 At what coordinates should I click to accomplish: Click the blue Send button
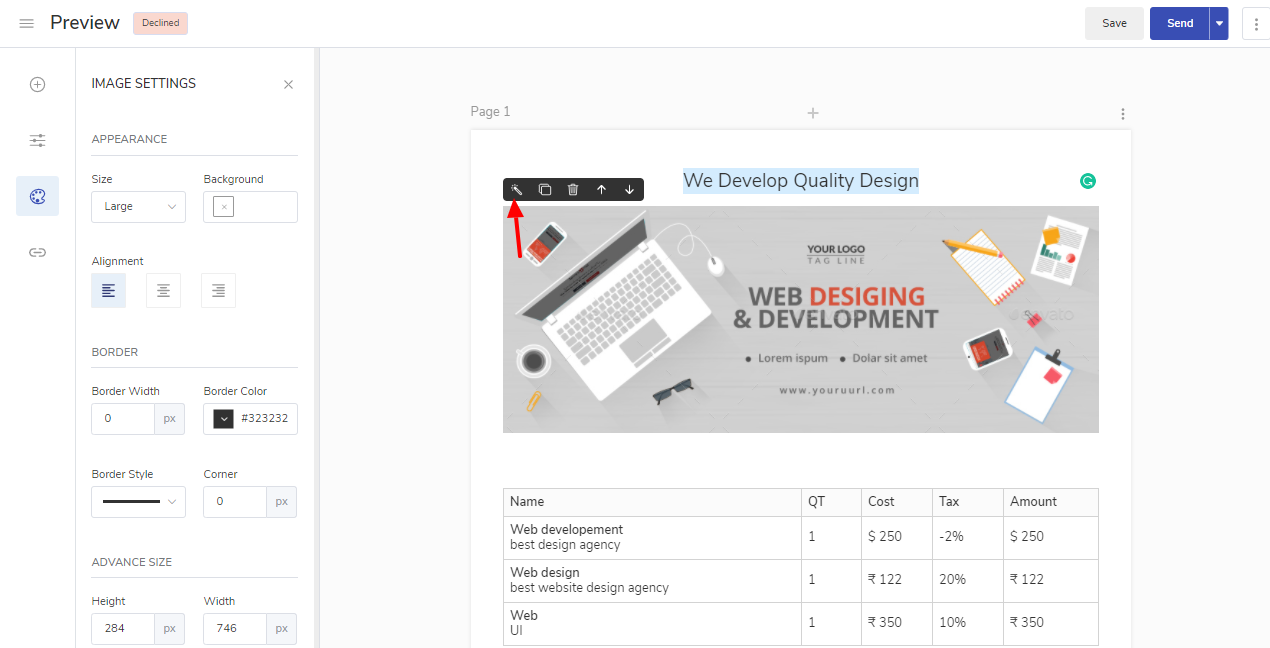pos(1179,23)
